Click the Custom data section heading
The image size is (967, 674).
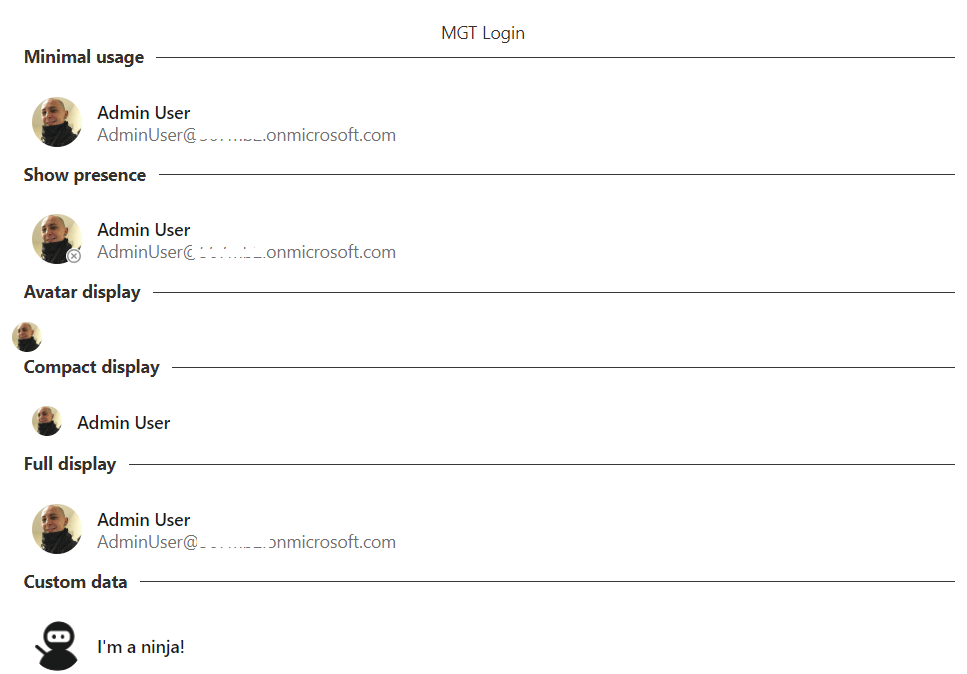click(76, 582)
